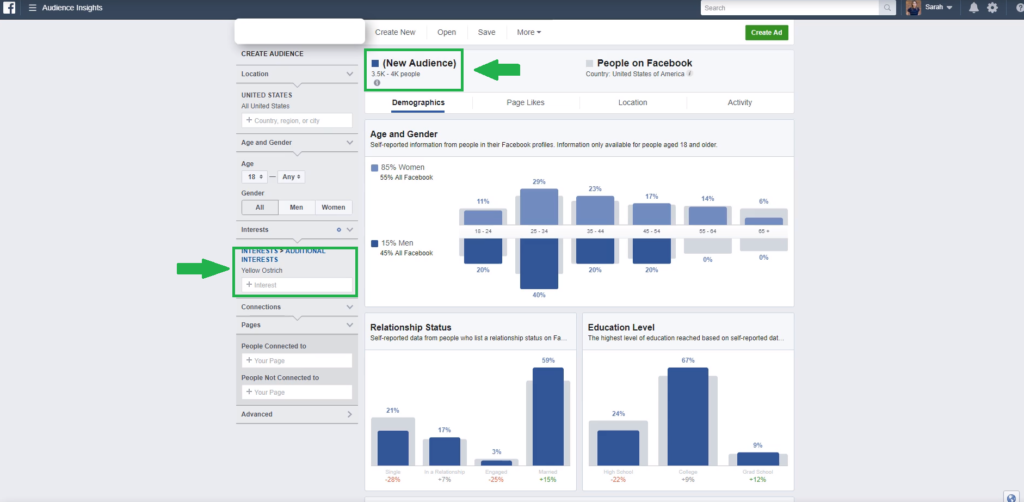1024x502 pixels.
Task: Click the 3.5K - 4K people text
Action: [x=396, y=74]
